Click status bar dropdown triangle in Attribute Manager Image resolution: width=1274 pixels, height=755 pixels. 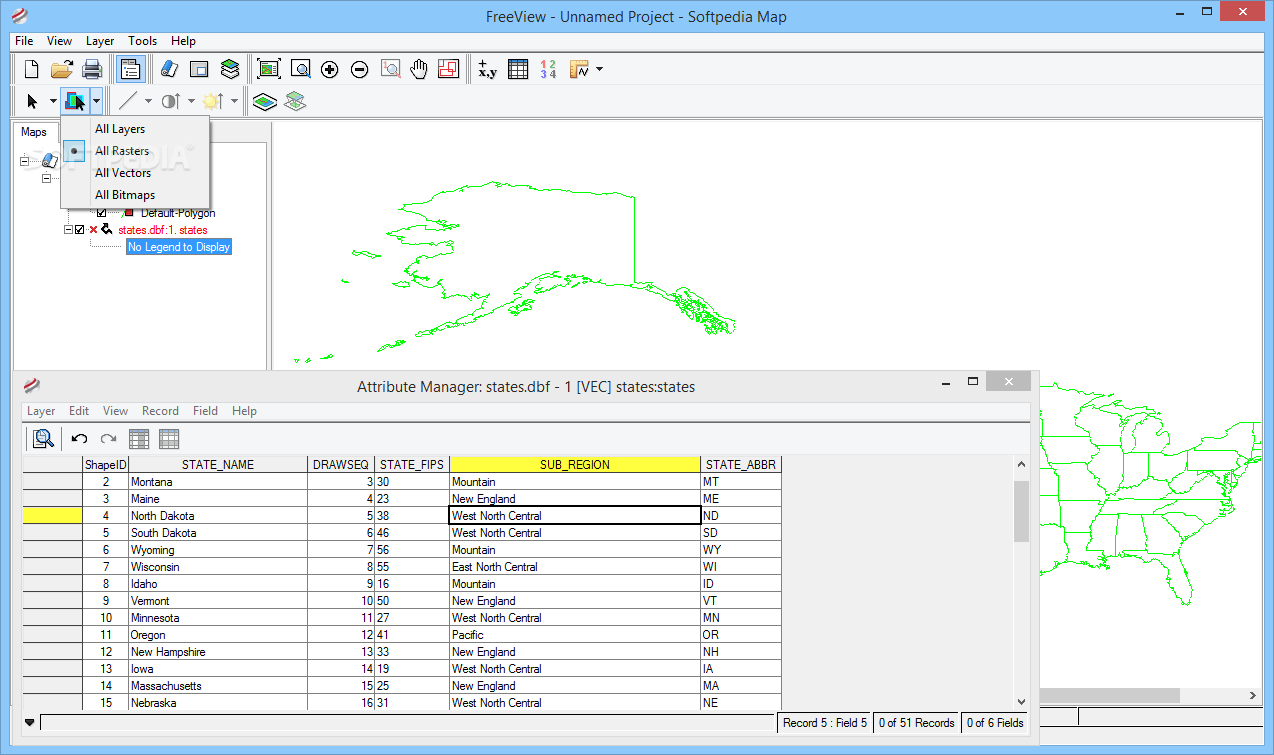[30, 722]
